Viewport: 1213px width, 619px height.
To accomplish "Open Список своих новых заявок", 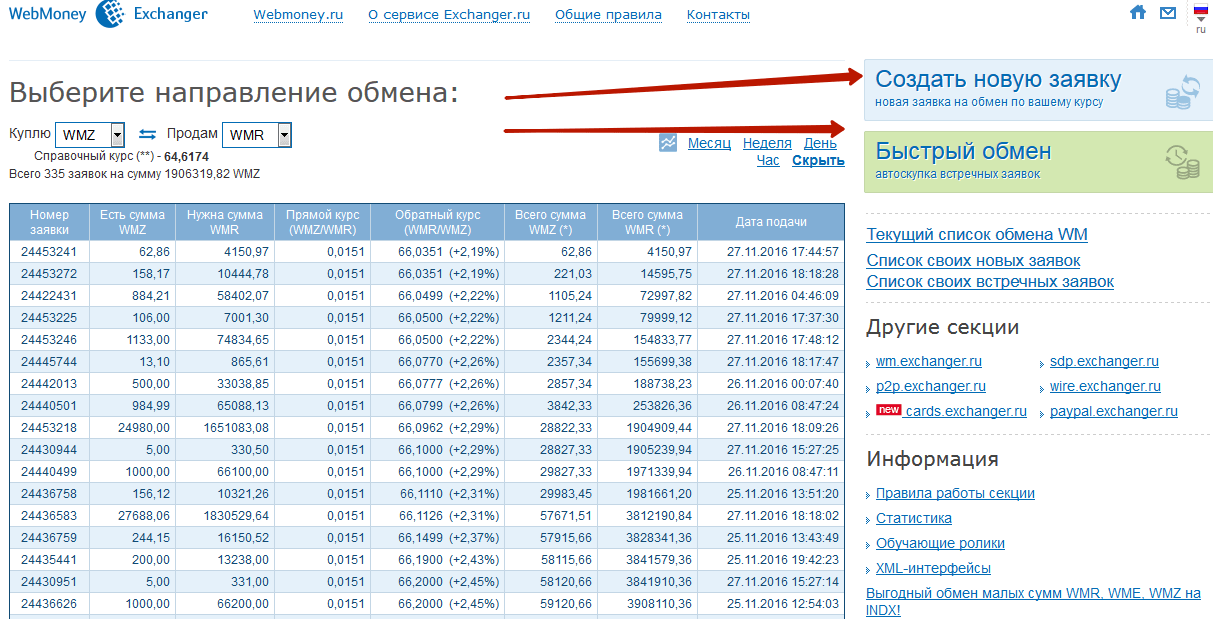I will click(x=973, y=261).
